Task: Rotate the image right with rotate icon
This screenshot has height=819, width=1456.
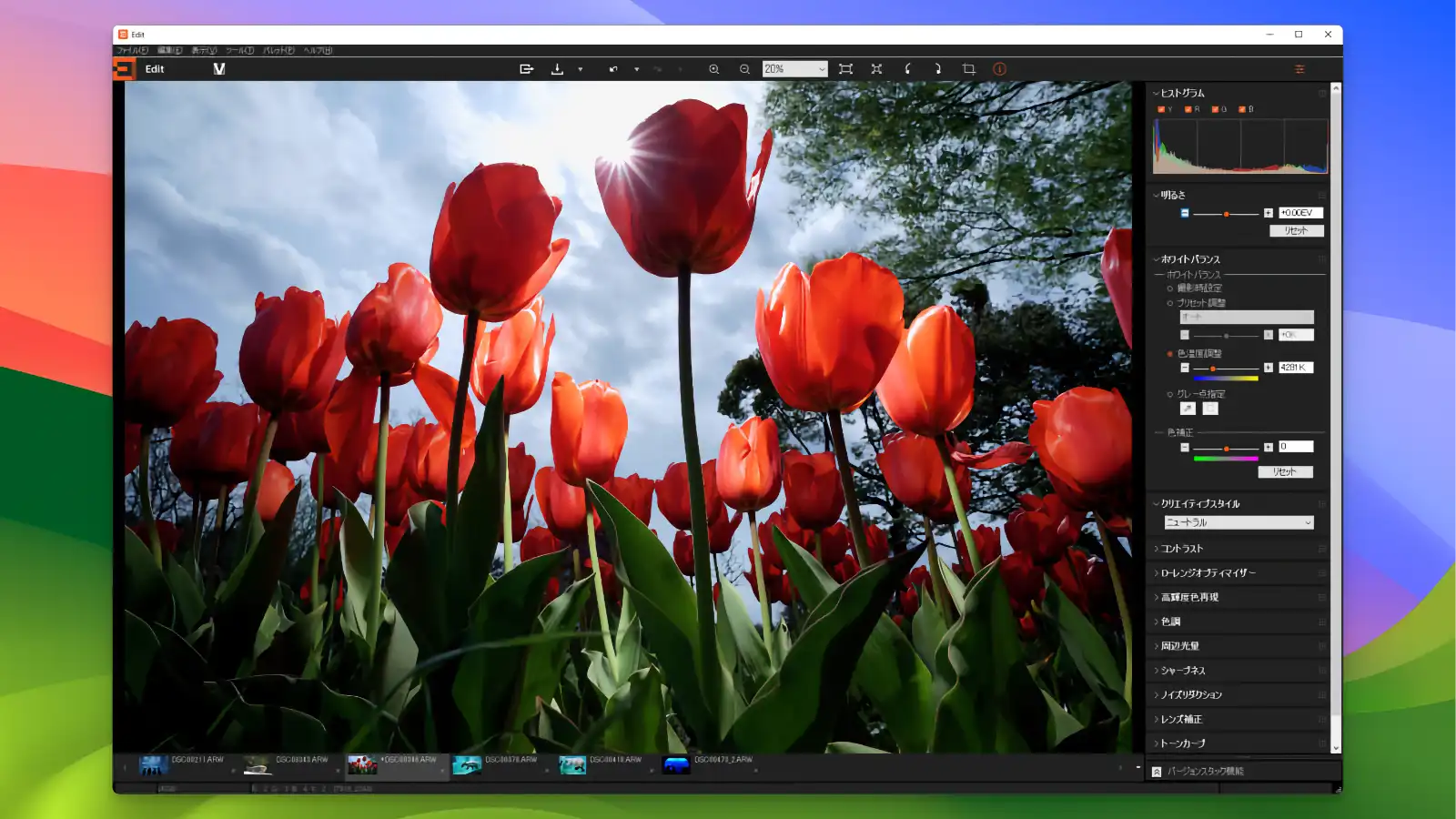Action: (x=937, y=68)
